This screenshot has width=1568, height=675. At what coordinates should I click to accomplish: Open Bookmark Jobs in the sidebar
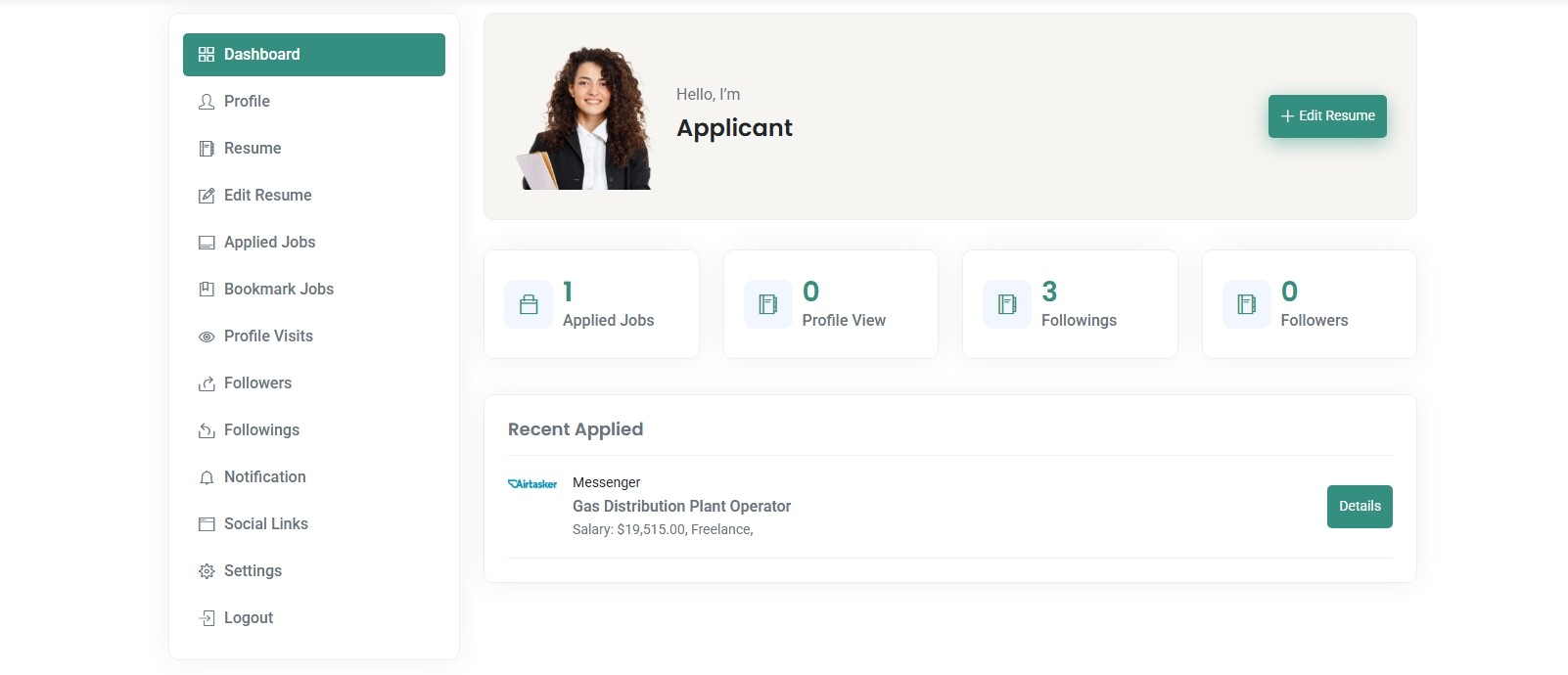pos(314,290)
